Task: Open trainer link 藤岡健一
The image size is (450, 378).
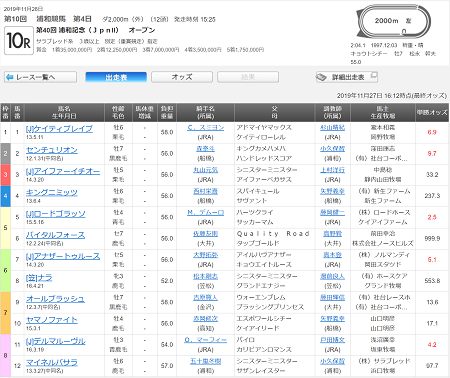Action: pos(332,213)
